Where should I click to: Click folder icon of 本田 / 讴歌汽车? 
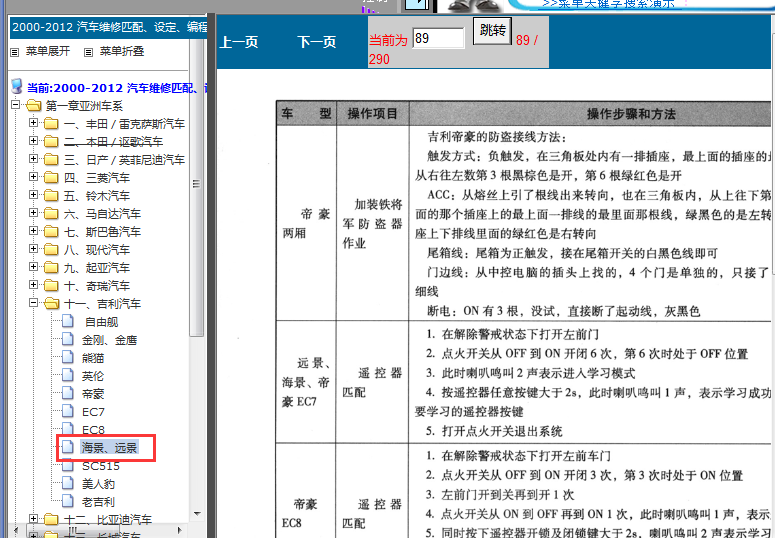[51, 141]
